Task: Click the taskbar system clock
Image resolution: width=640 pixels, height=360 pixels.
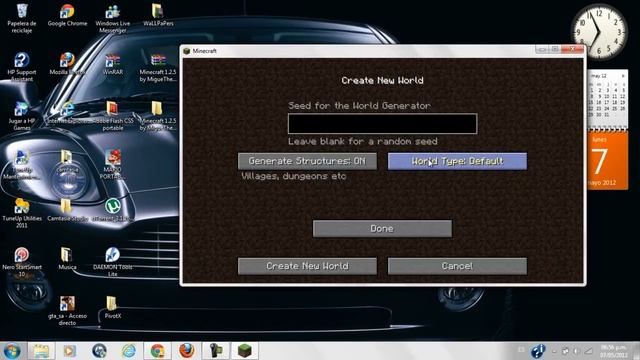Action: click(x=614, y=351)
